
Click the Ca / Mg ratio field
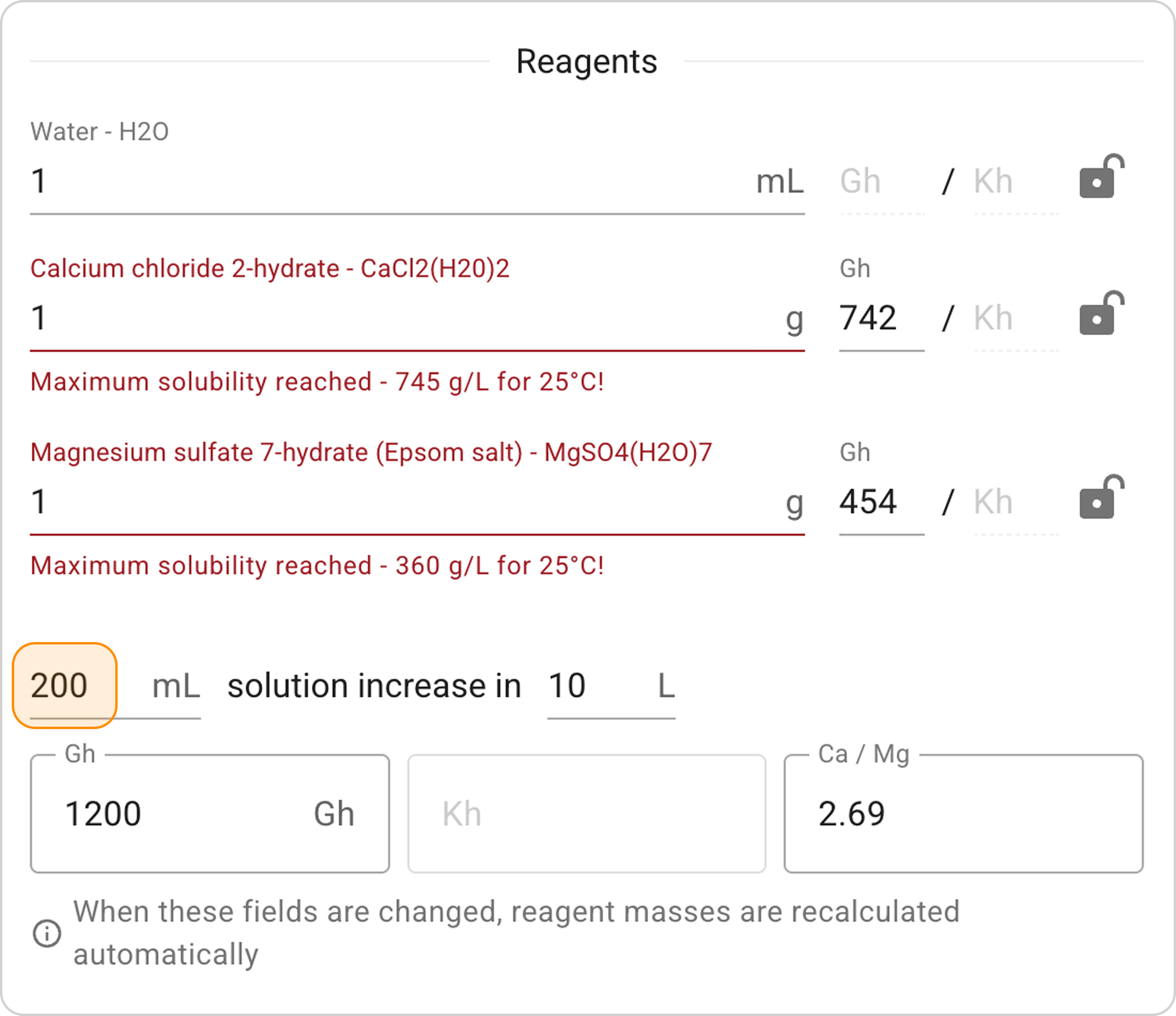click(x=963, y=814)
